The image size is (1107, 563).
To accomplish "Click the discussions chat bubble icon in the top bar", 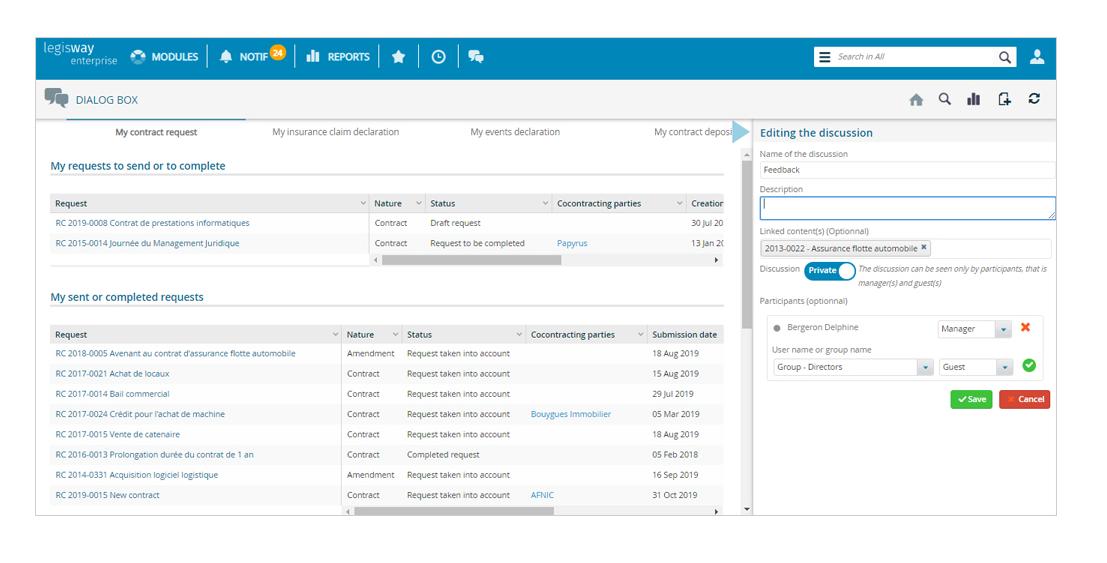I will click(476, 57).
